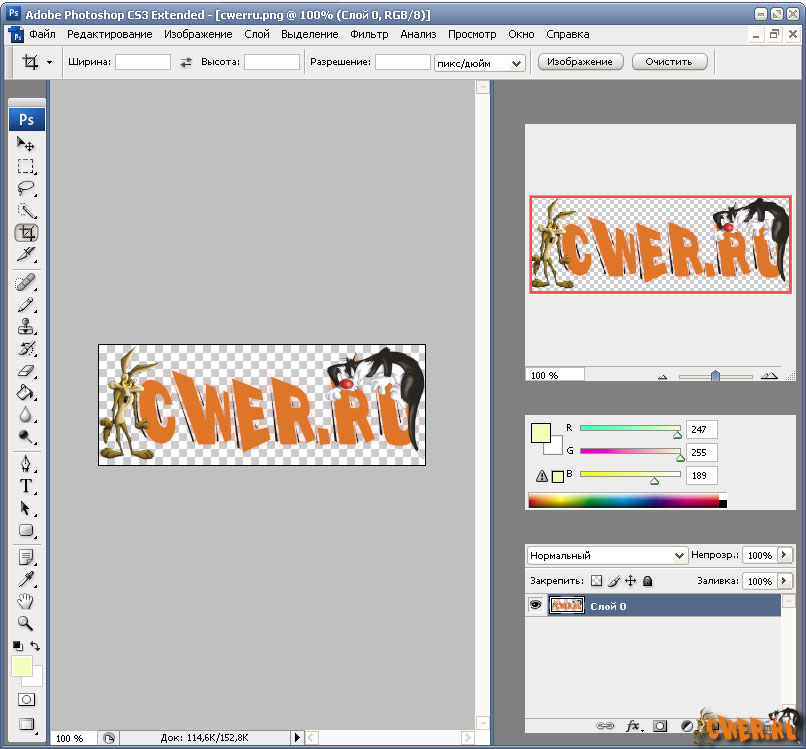806x749 pixels.
Task: Select the Lasso tool
Action: pyautogui.click(x=26, y=188)
